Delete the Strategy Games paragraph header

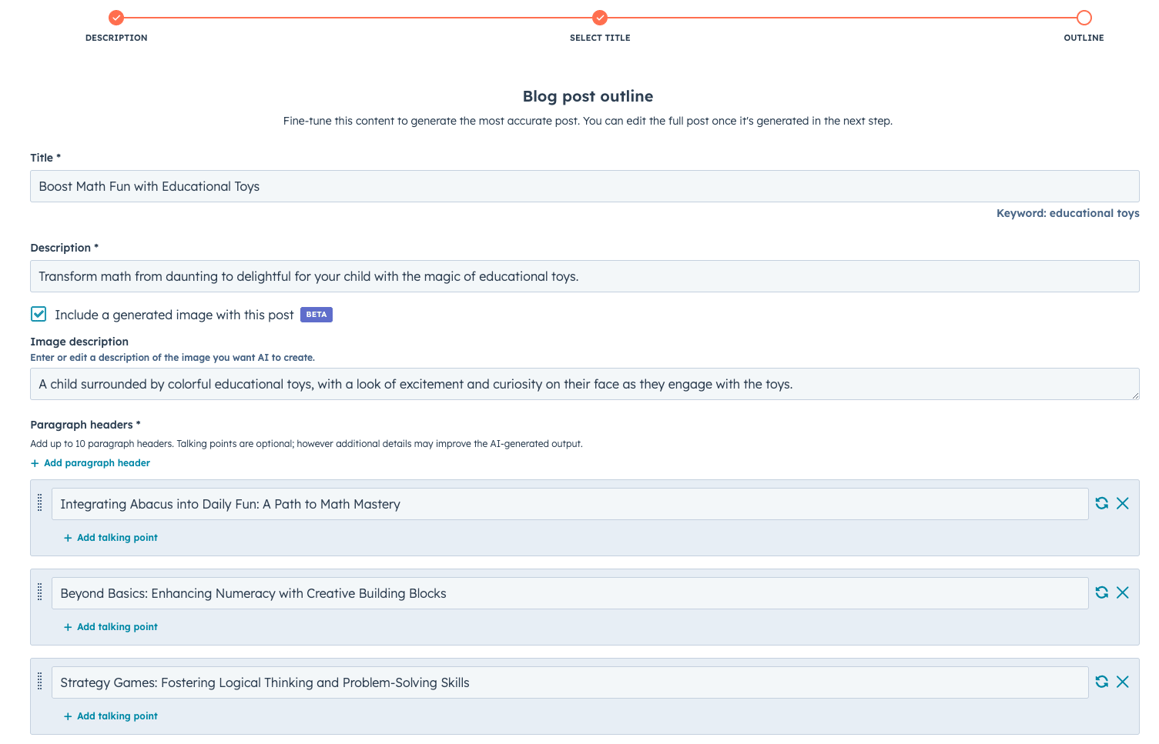pos(1122,682)
